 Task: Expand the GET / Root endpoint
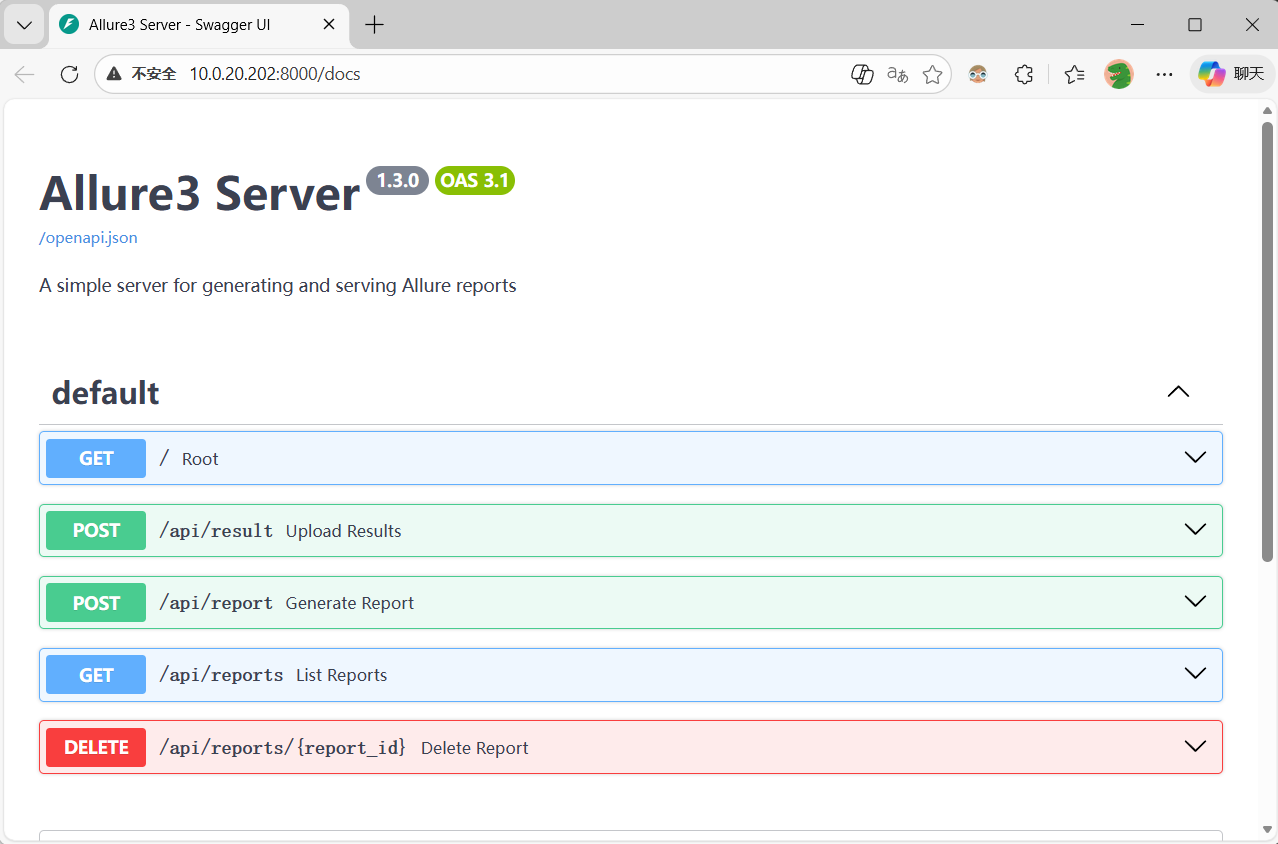(1195, 458)
